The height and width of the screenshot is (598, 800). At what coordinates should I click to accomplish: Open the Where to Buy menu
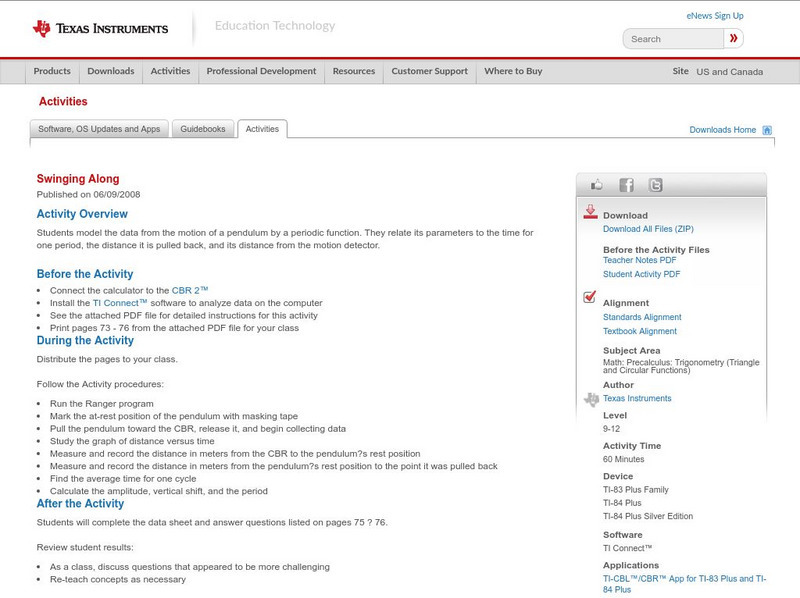[x=513, y=71]
